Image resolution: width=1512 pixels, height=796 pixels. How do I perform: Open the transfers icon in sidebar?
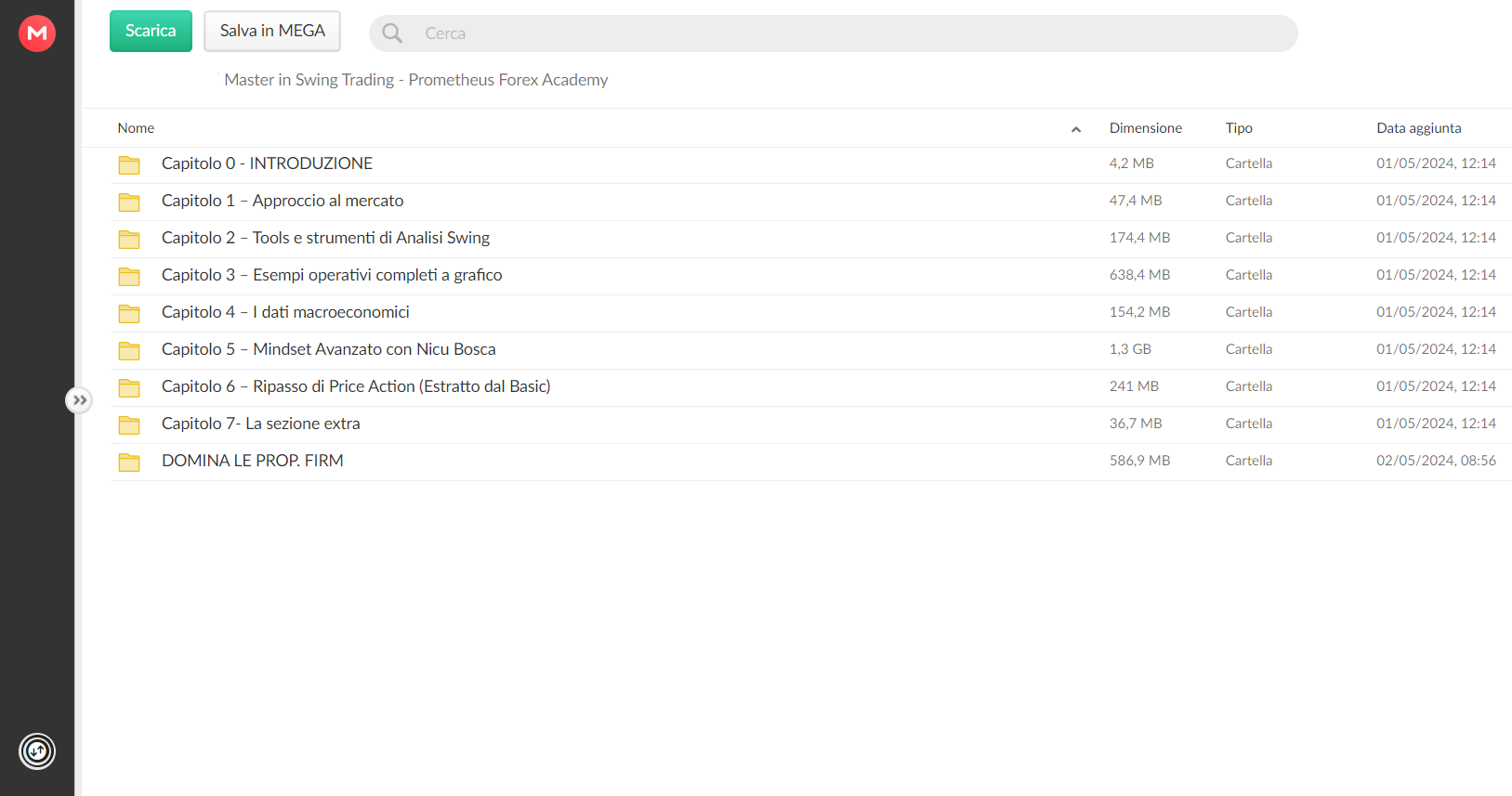[x=37, y=751]
